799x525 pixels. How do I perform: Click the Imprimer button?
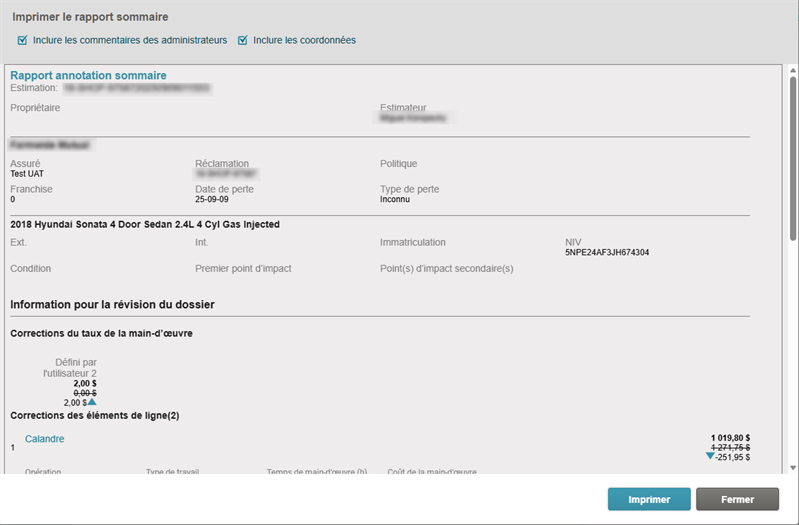point(648,499)
